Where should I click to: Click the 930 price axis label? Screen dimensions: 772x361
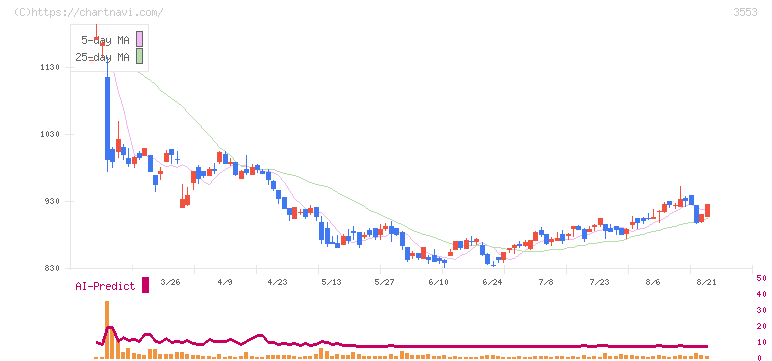pyautogui.click(x=53, y=201)
